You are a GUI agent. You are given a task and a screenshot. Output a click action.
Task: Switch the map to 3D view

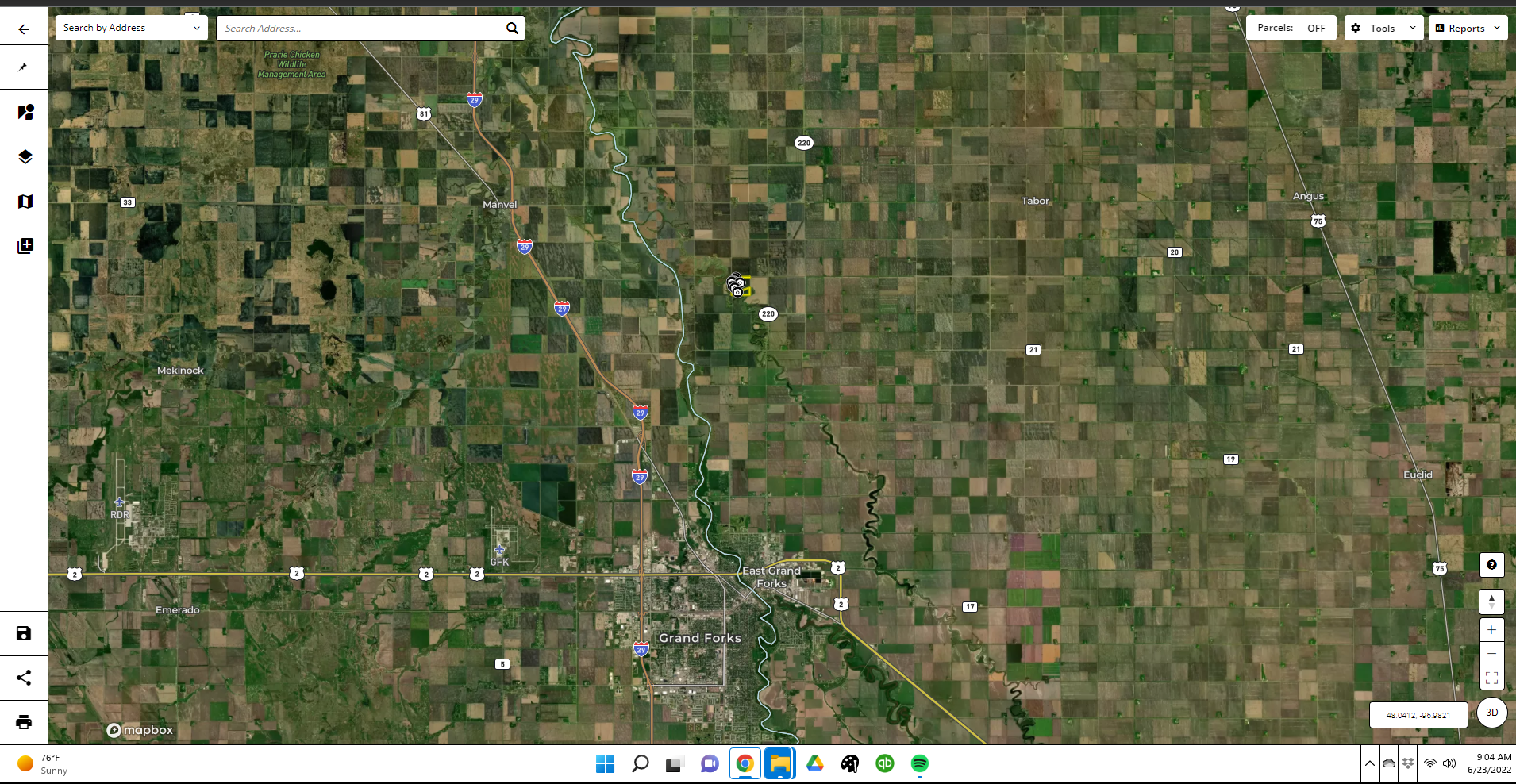(1491, 713)
